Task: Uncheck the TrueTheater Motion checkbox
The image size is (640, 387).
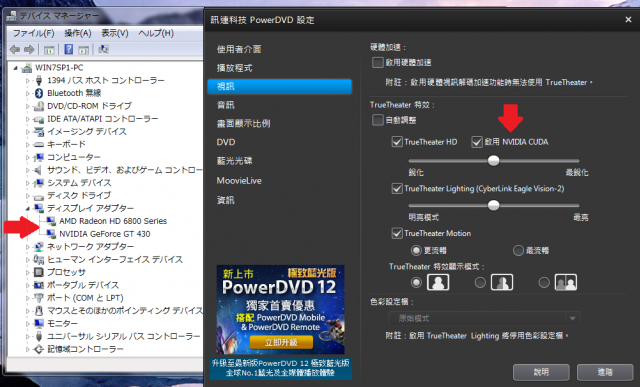Action: click(397, 233)
